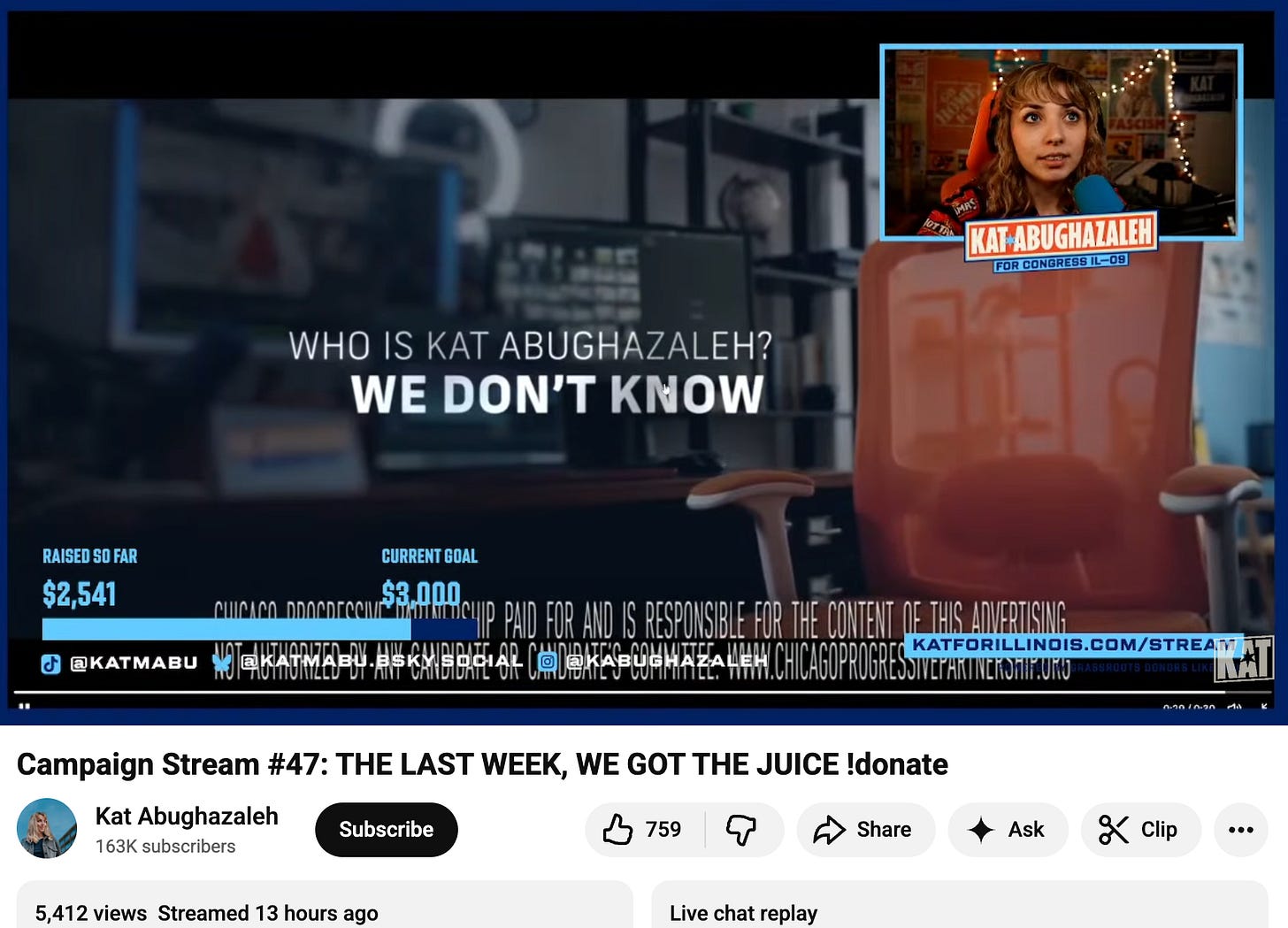1288x928 pixels.
Task: Dislike the video with thumbs-down icon
Action: 741,830
